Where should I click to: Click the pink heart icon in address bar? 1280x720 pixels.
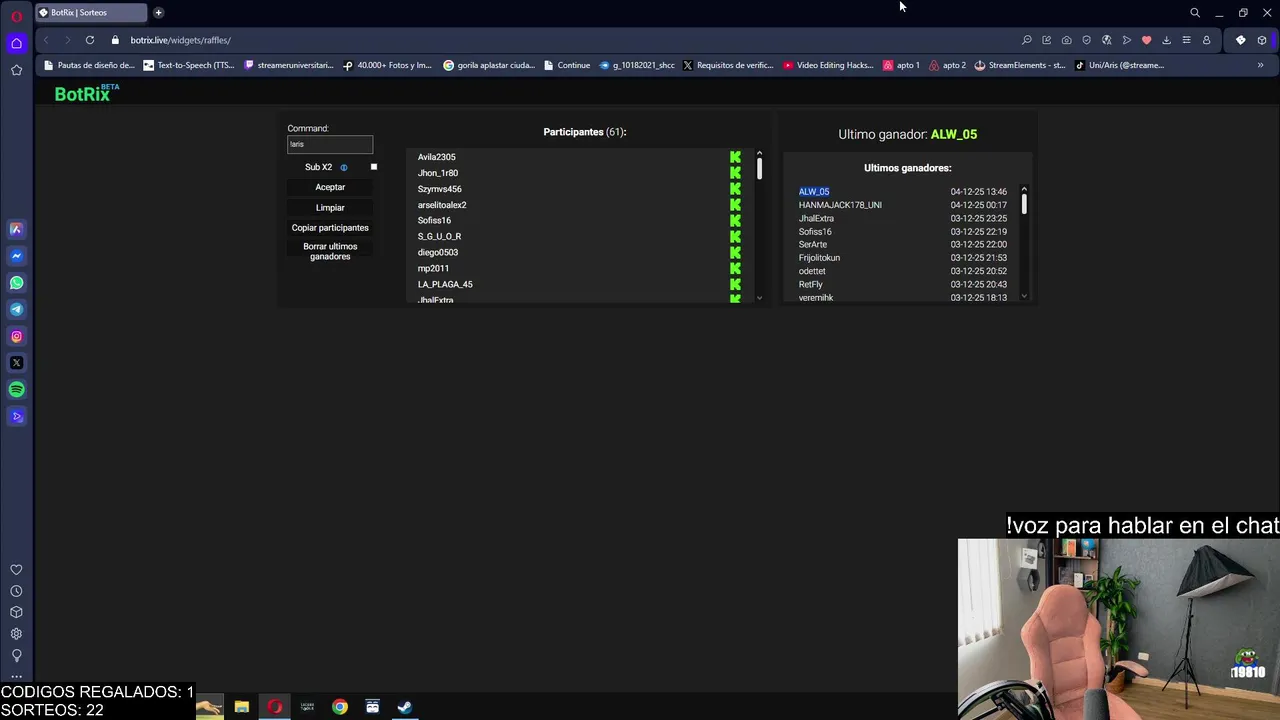(1147, 40)
